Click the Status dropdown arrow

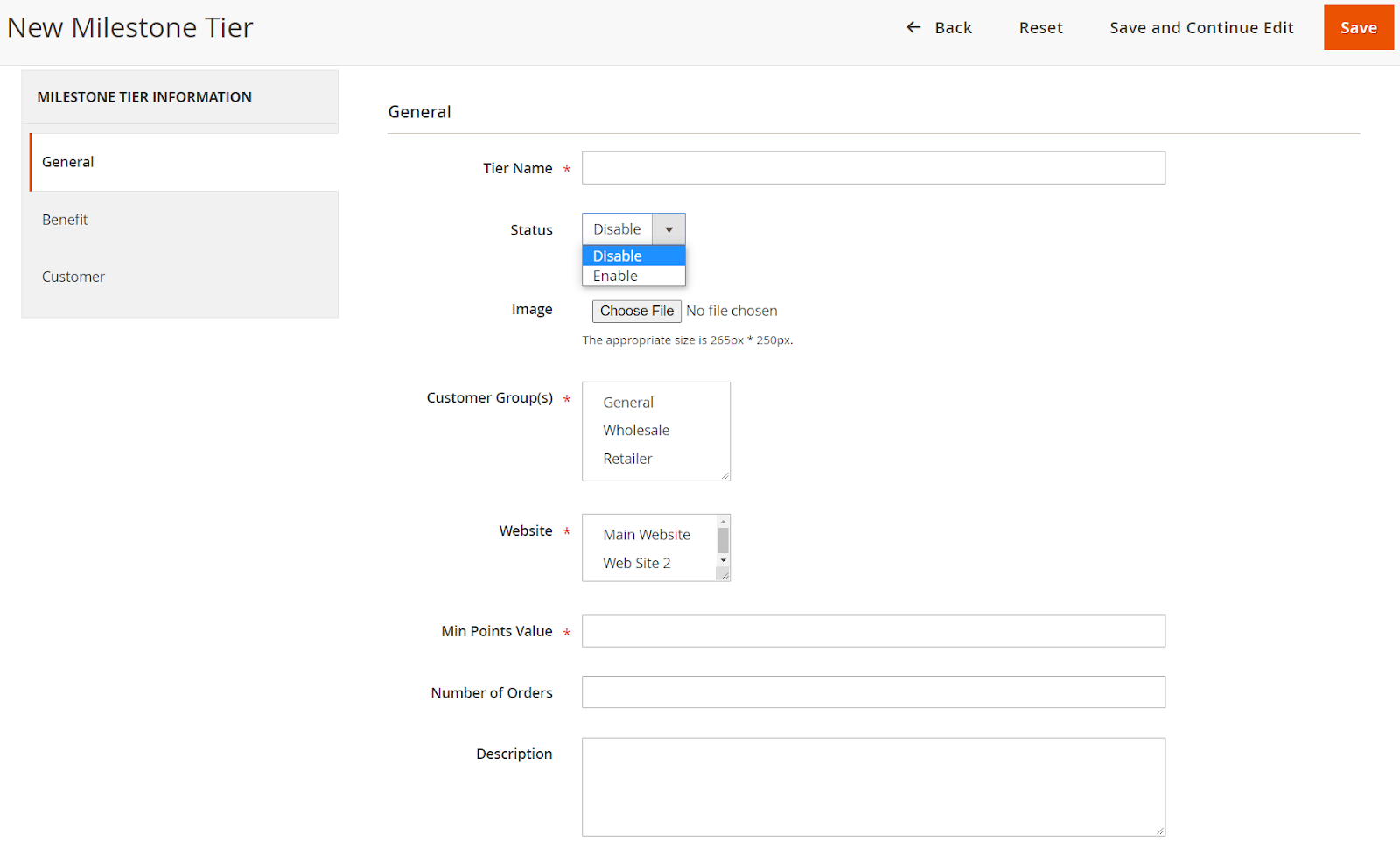tap(668, 230)
